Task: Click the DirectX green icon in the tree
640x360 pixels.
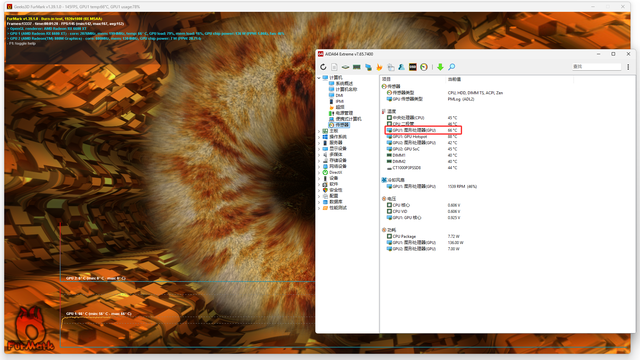Action: click(325, 172)
